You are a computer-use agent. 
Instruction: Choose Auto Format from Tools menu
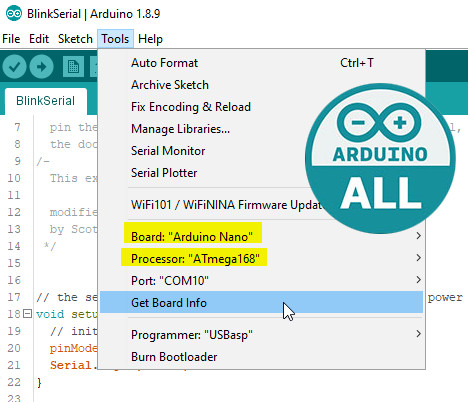click(261, 63)
